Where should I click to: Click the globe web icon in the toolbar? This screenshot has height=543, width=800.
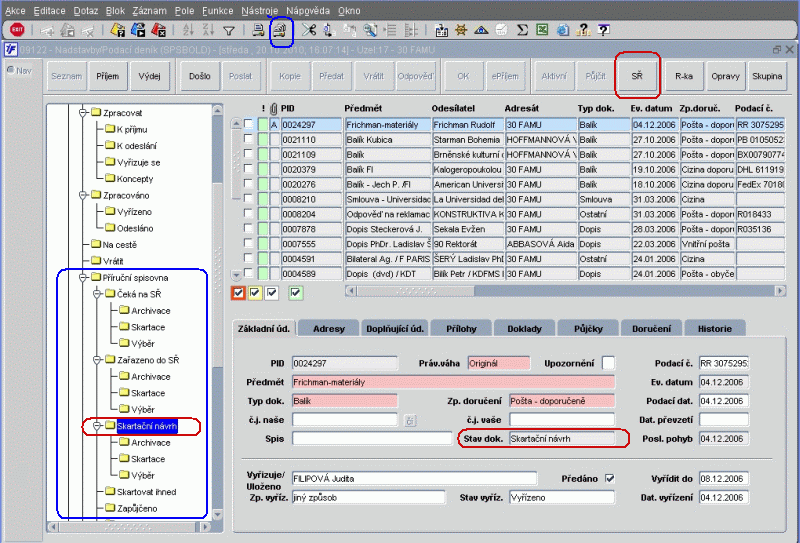click(x=562, y=30)
